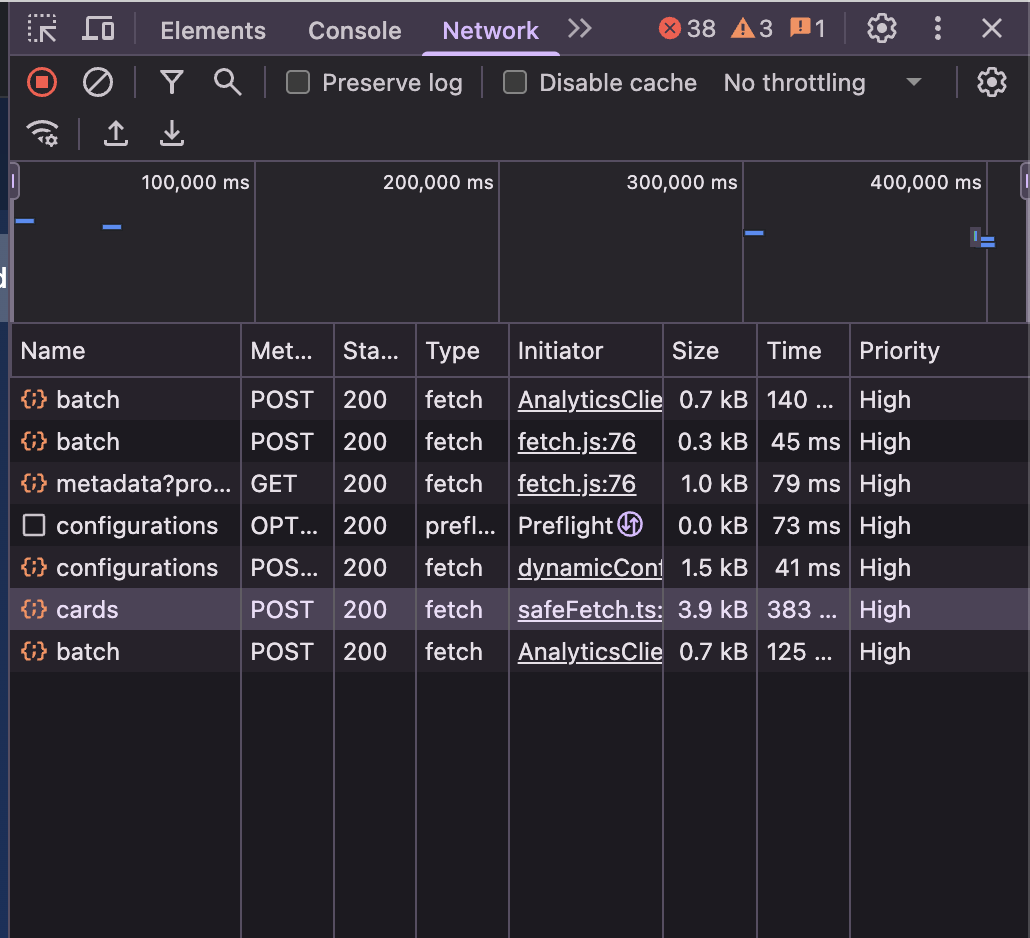
Task: Sort requests by Method column
Action: pos(288,351)
